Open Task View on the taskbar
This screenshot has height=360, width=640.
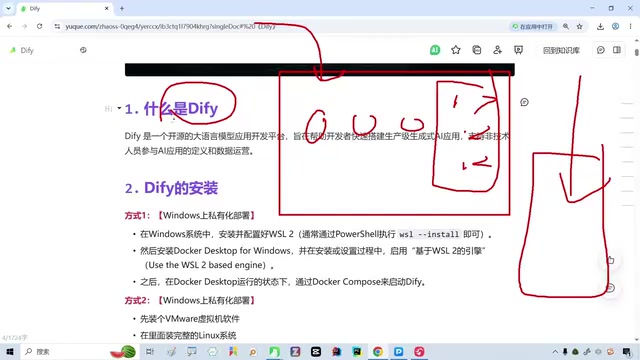(x=150, y=351)
